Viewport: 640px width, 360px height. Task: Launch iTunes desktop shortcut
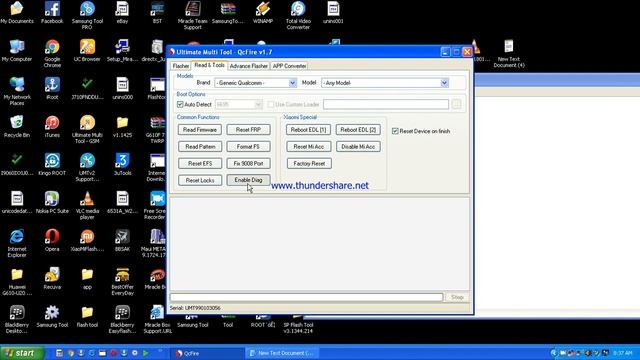point(52,126)
